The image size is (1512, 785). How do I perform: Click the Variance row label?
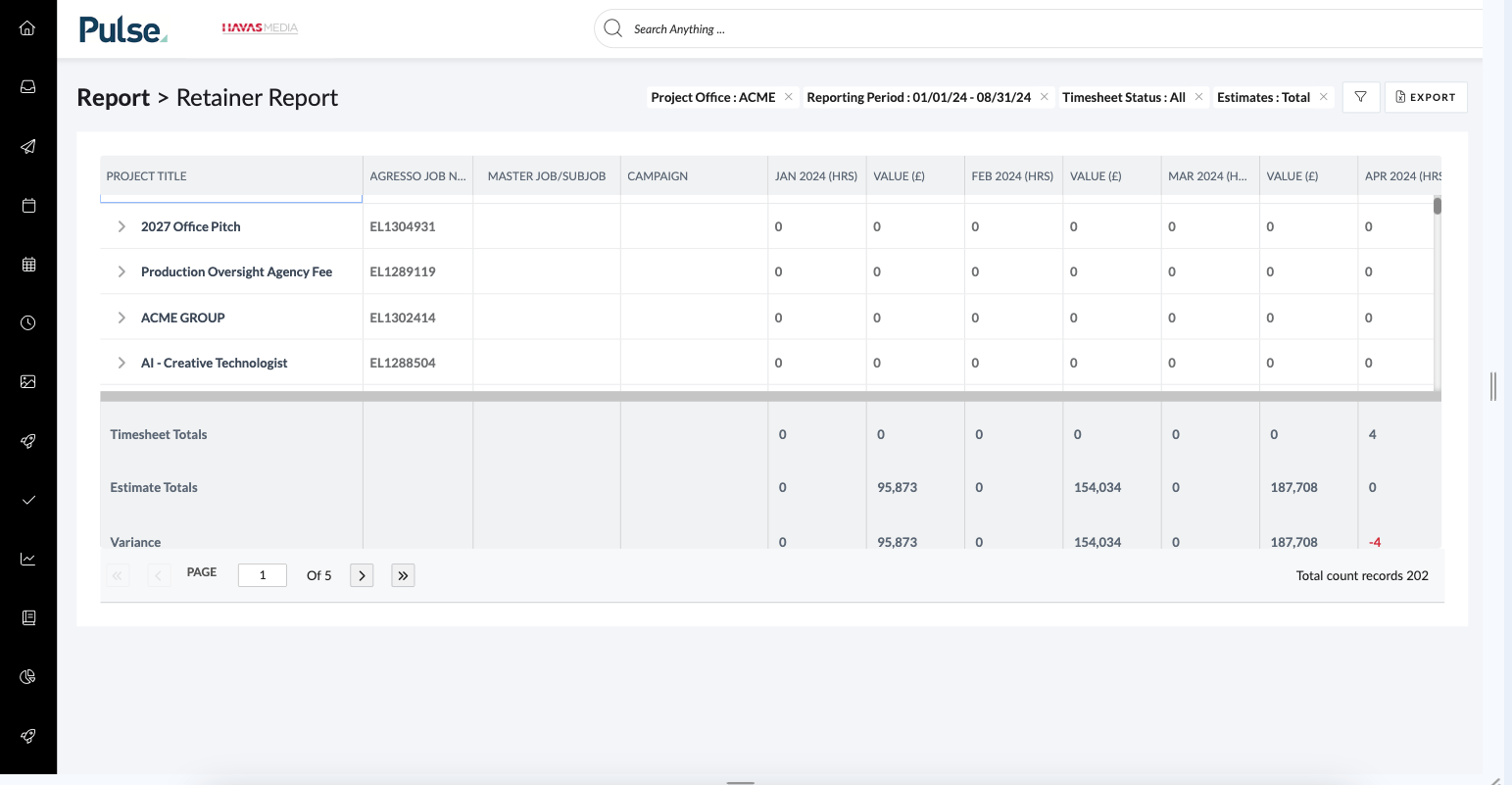click(135, 542)
